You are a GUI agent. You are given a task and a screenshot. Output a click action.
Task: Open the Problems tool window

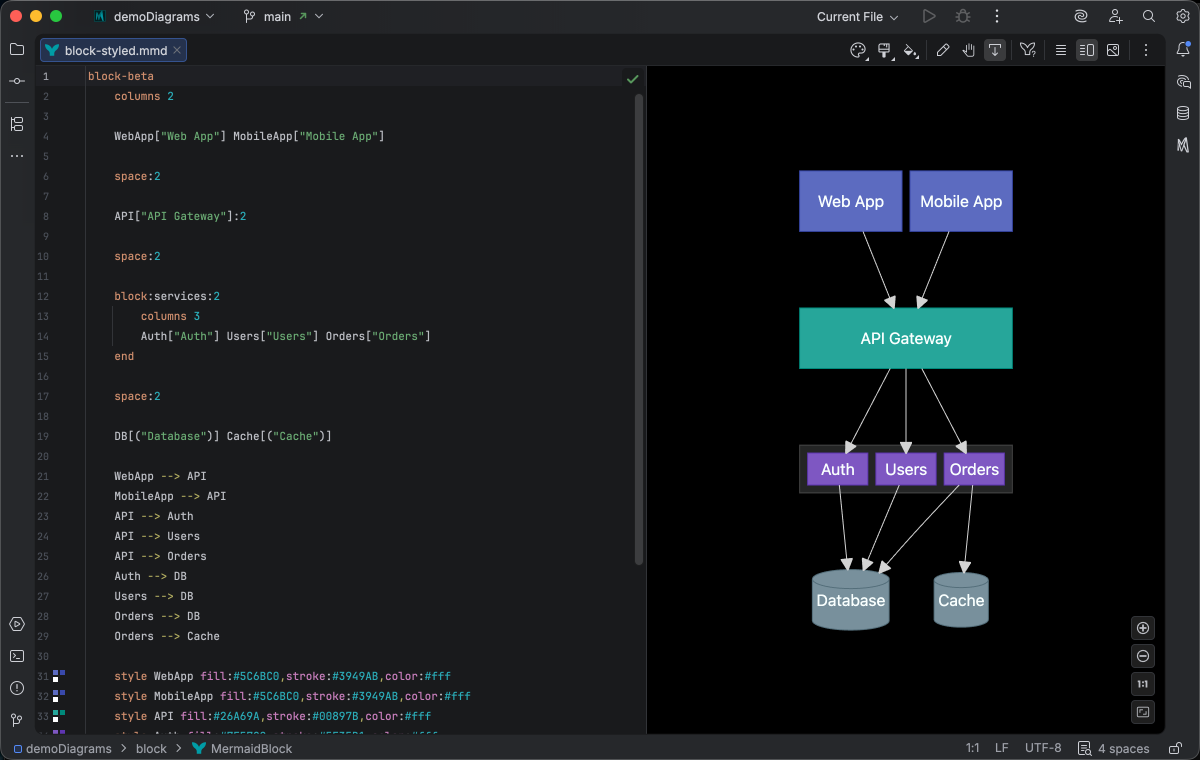coord(17,688)
